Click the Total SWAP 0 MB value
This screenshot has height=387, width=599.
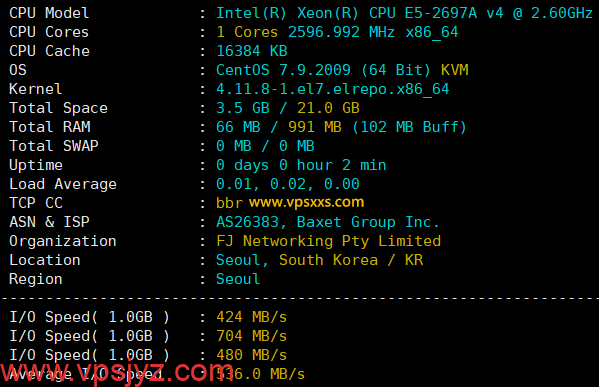(x=265, y=146)
